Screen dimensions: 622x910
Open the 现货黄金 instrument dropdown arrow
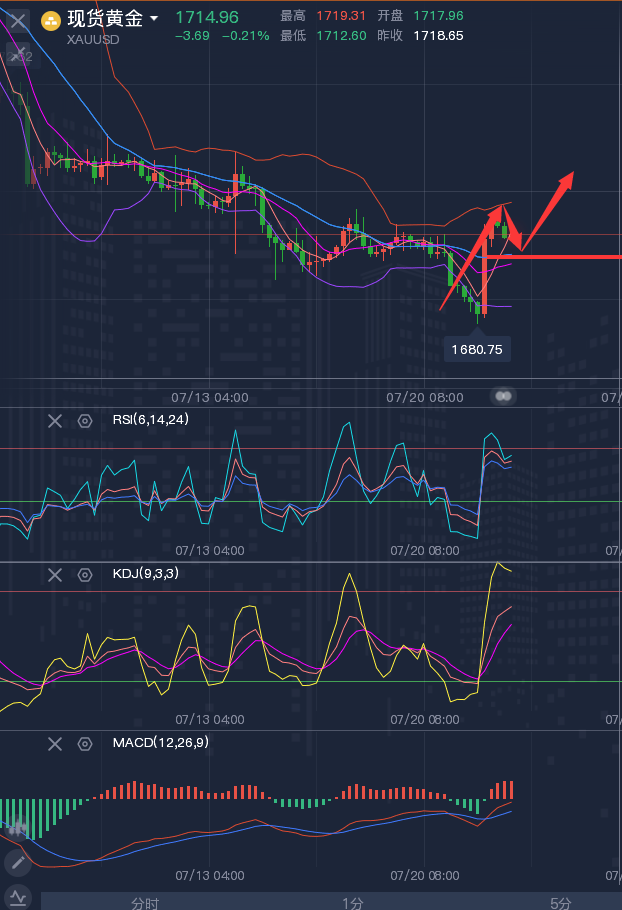[154, 19]
